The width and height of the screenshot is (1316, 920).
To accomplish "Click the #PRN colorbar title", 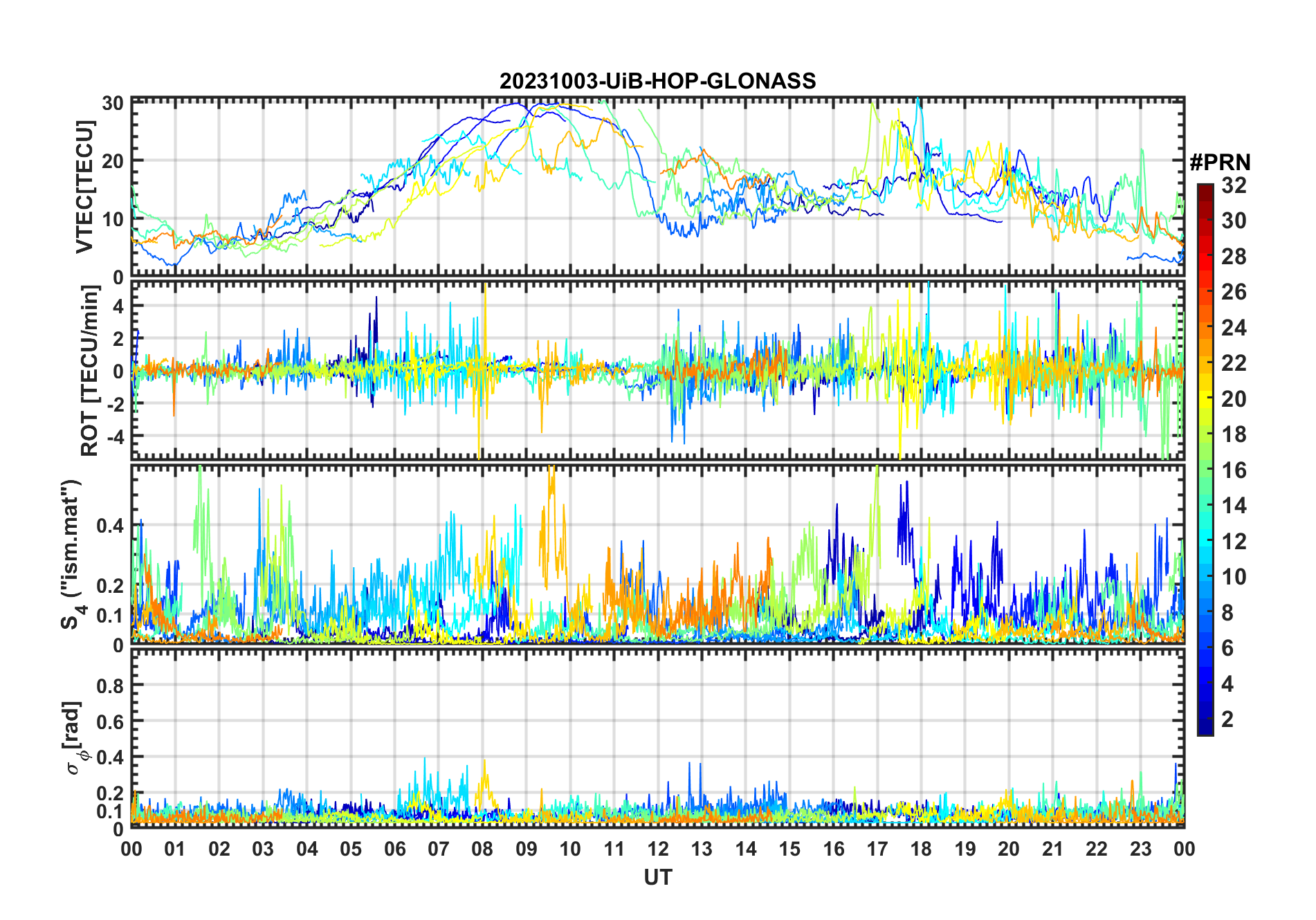I will (x=1220, y=163).
